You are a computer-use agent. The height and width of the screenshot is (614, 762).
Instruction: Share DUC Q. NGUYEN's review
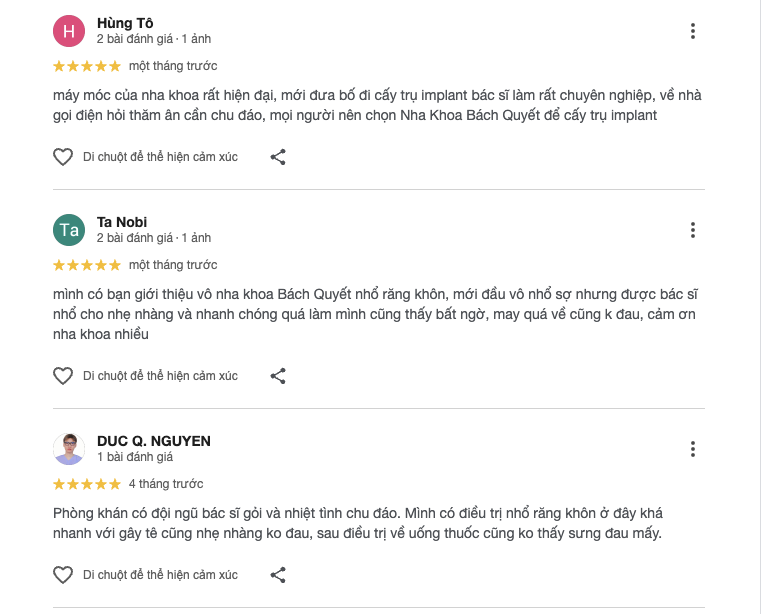coord(279,575)
